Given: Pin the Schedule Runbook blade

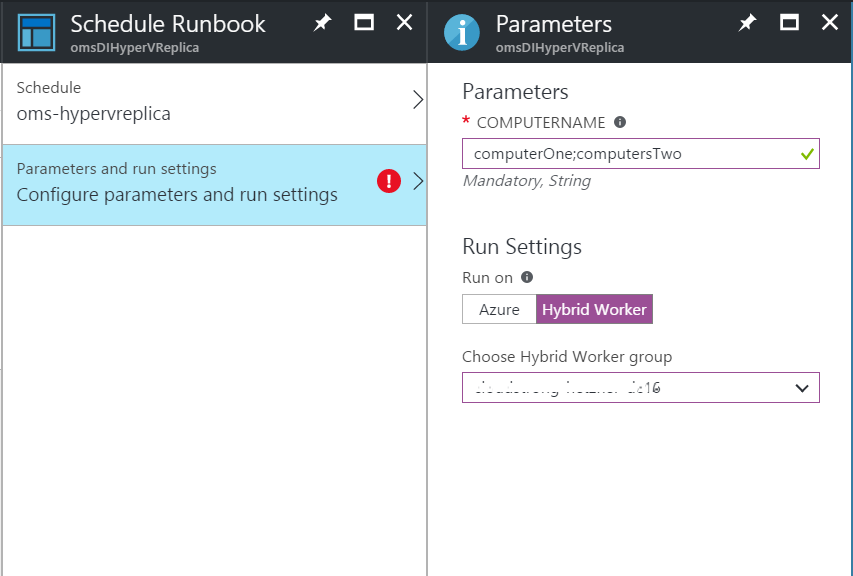Looking at the screenshot, I should (322, 23).
